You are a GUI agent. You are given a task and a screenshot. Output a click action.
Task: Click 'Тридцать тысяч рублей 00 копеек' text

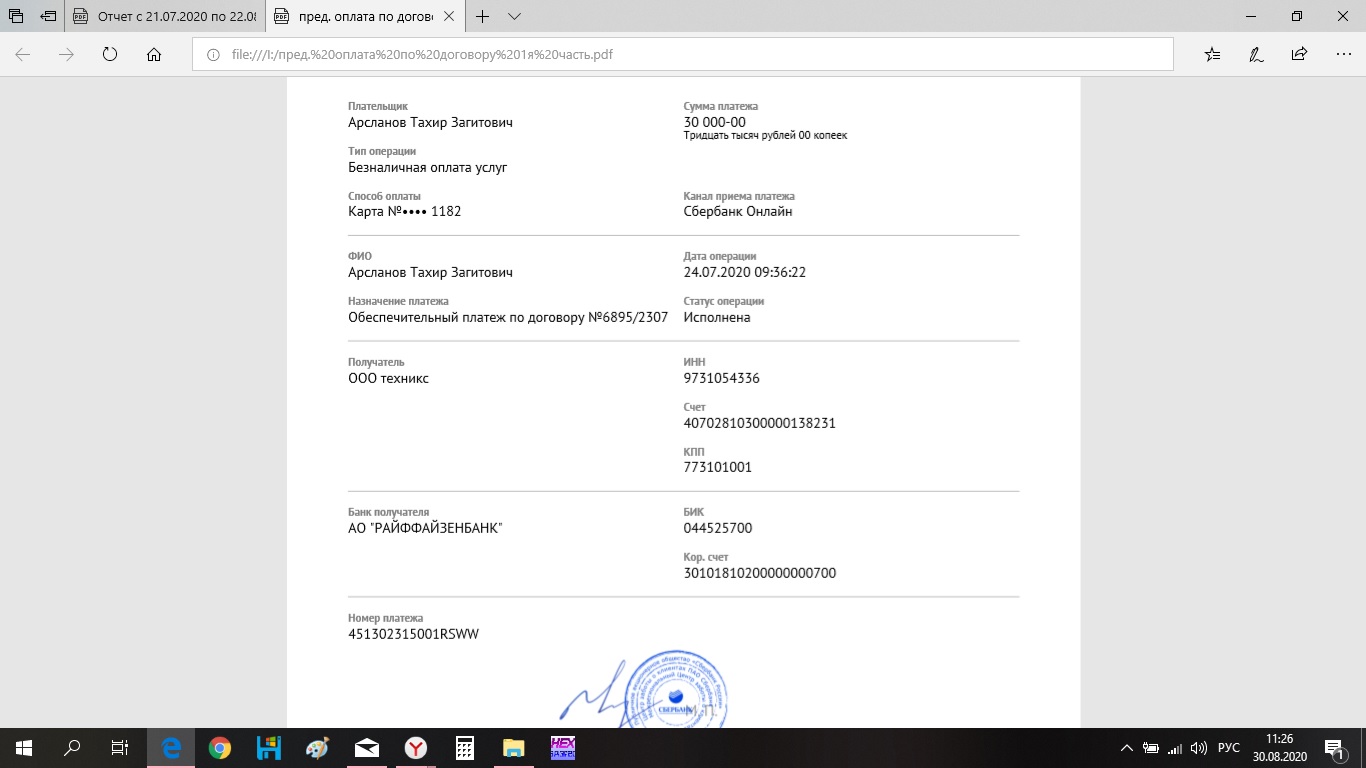[x=765, y=135]
